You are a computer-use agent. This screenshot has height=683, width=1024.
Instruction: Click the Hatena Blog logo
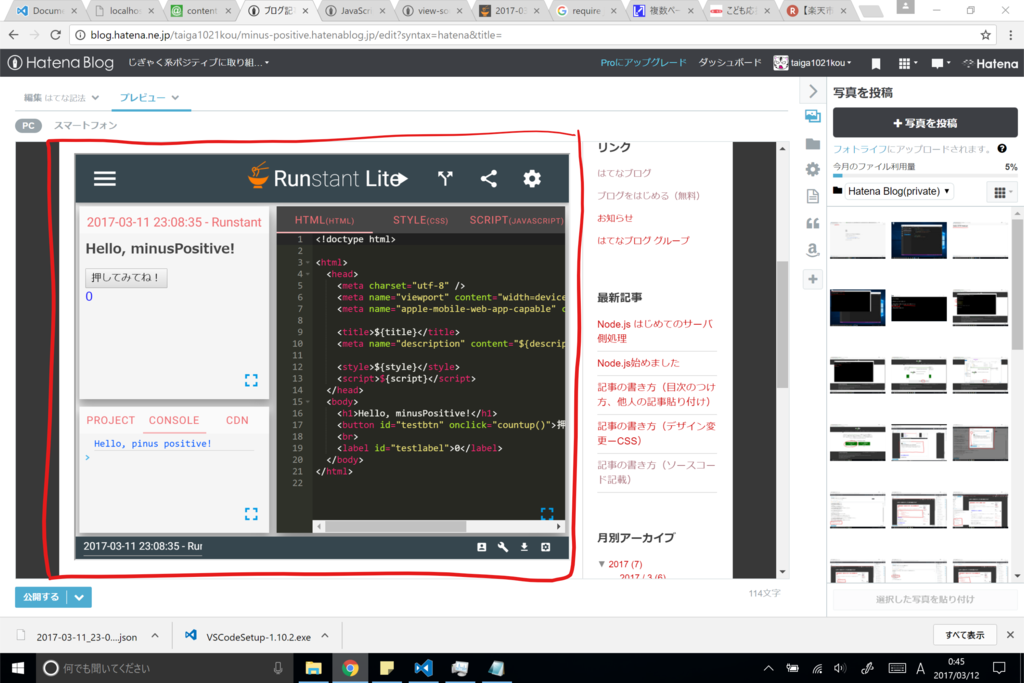[x=60, y=63]
